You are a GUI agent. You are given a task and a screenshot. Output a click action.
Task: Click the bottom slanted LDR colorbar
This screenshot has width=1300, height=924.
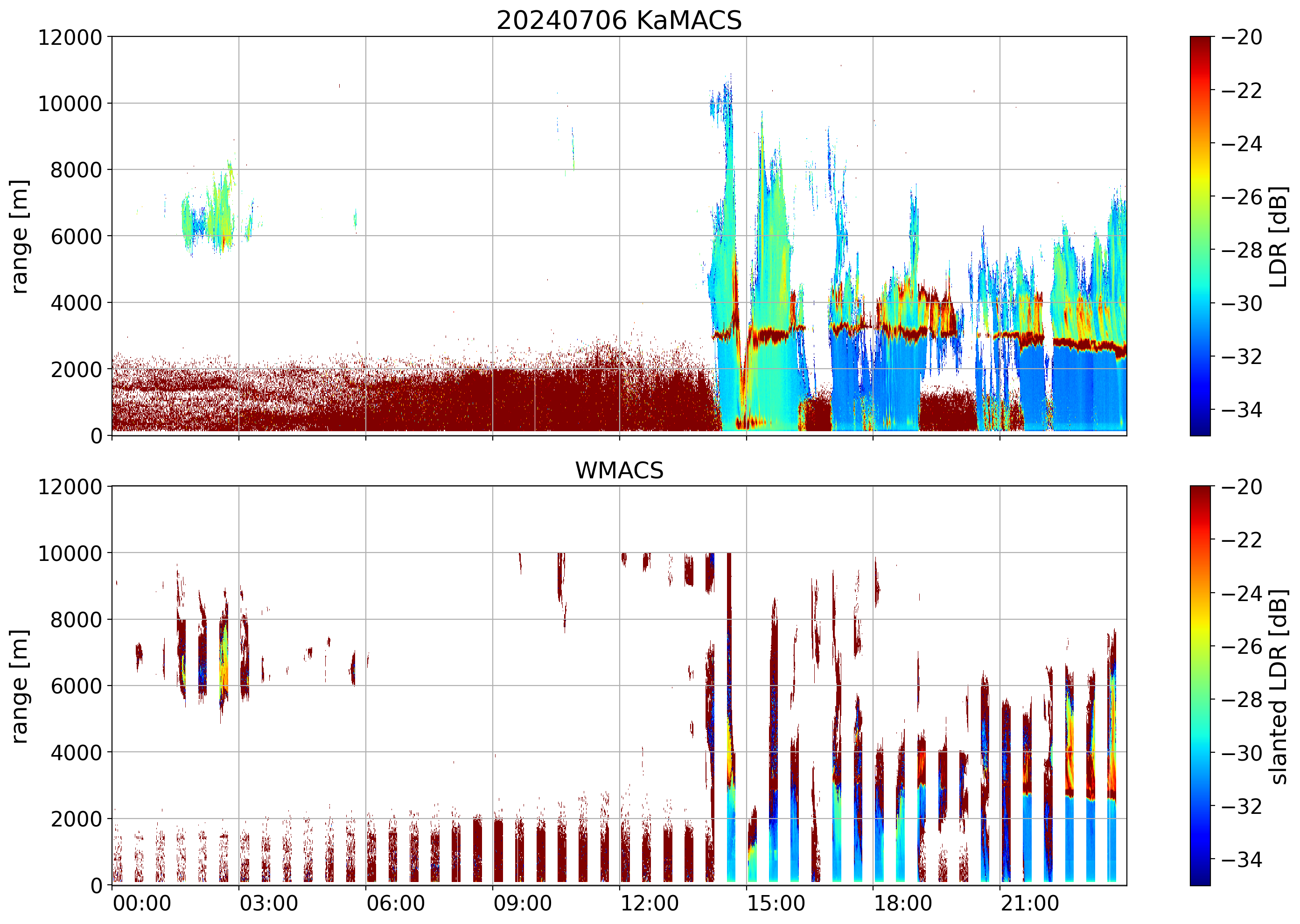[x=1200, y=685]
